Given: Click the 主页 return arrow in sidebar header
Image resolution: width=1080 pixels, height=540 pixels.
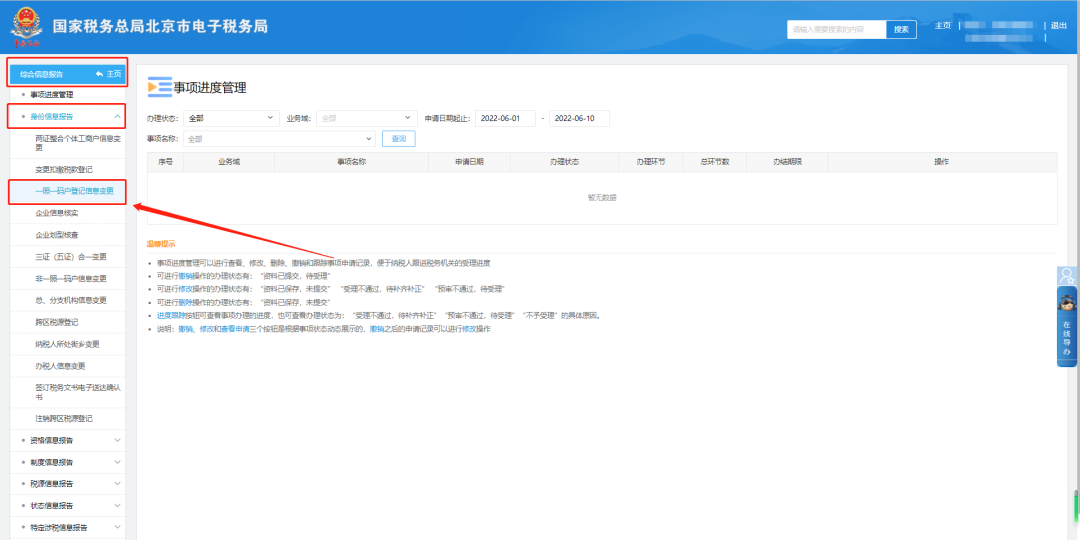Looking at the screenshot, I should [x=108, y=74].
